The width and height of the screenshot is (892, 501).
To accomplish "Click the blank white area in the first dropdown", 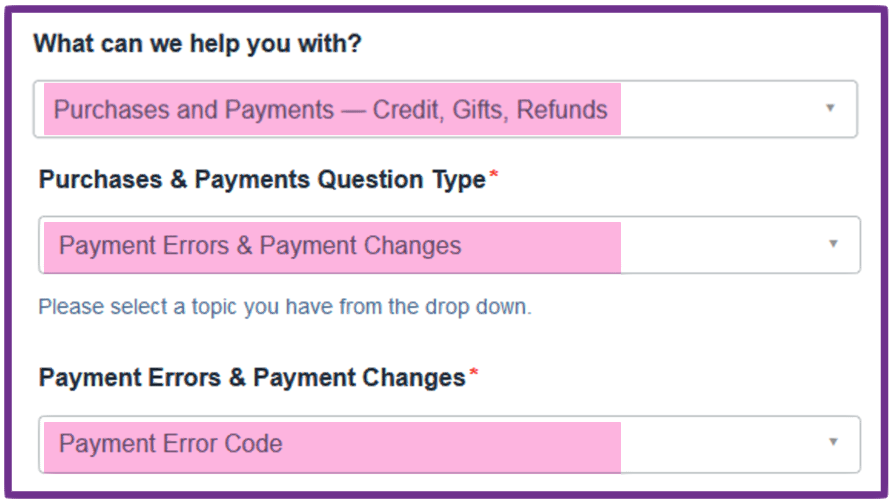I will click(720, 109).
